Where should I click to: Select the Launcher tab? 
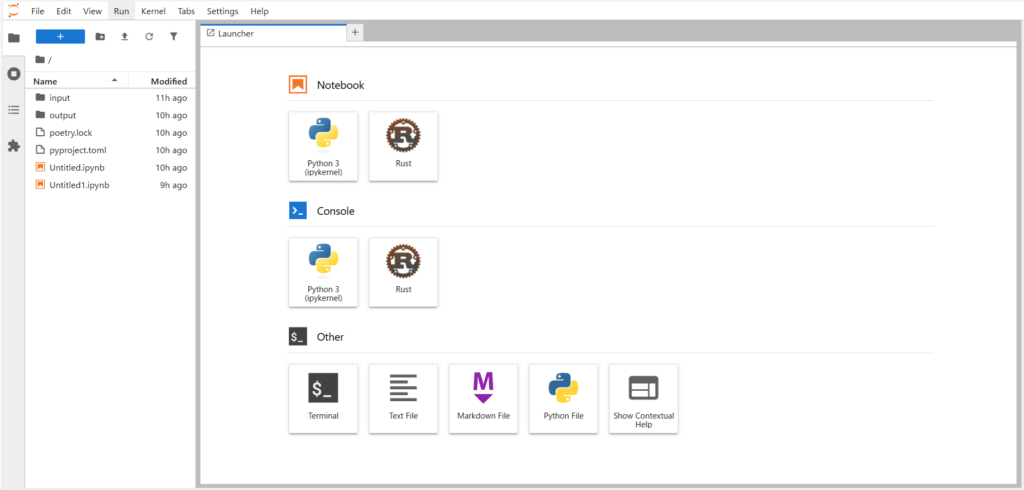(273, 33)
